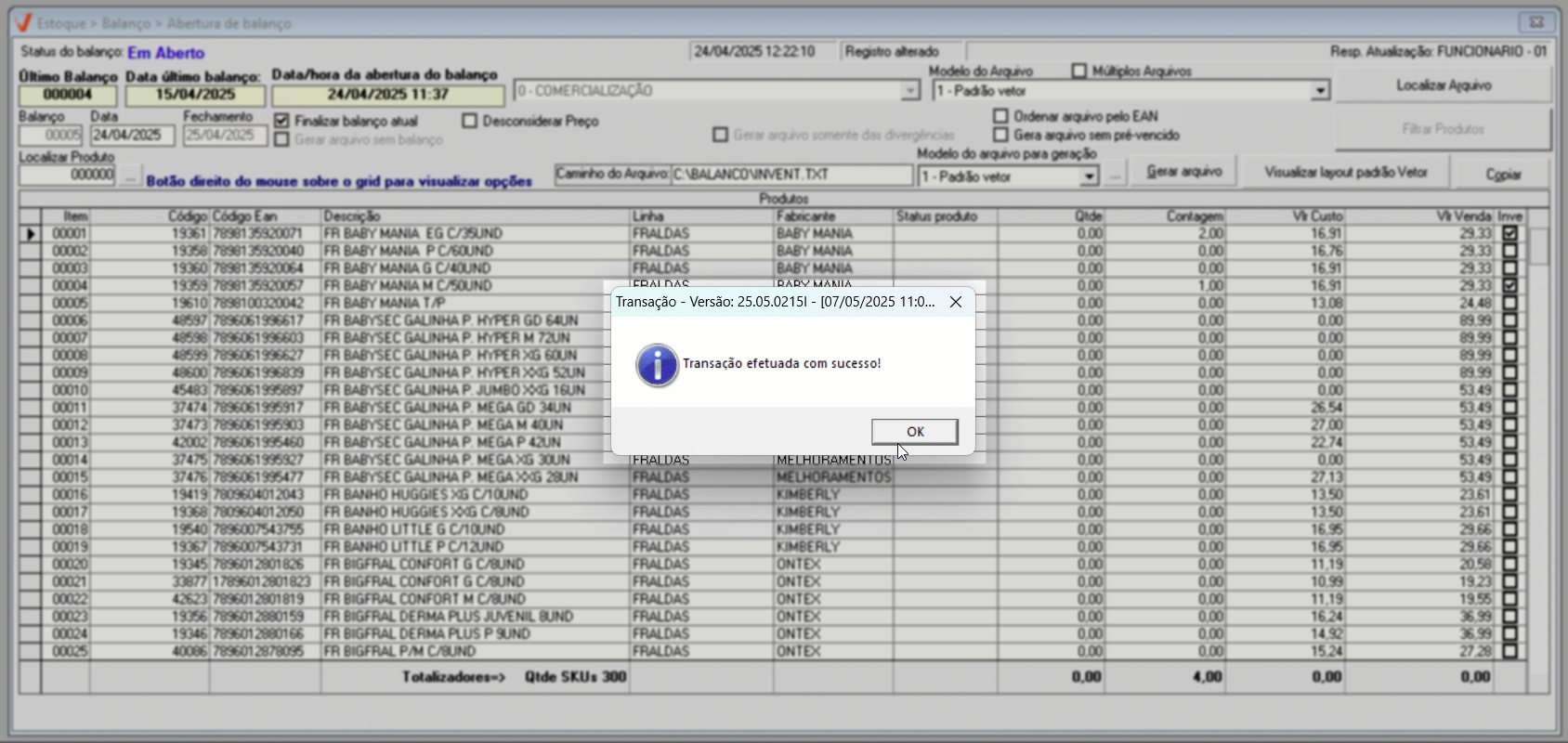The height and width of the screenshot is (743, 1568).
Task: Click Localizar Arquivo button
Action: (1443, 85)
